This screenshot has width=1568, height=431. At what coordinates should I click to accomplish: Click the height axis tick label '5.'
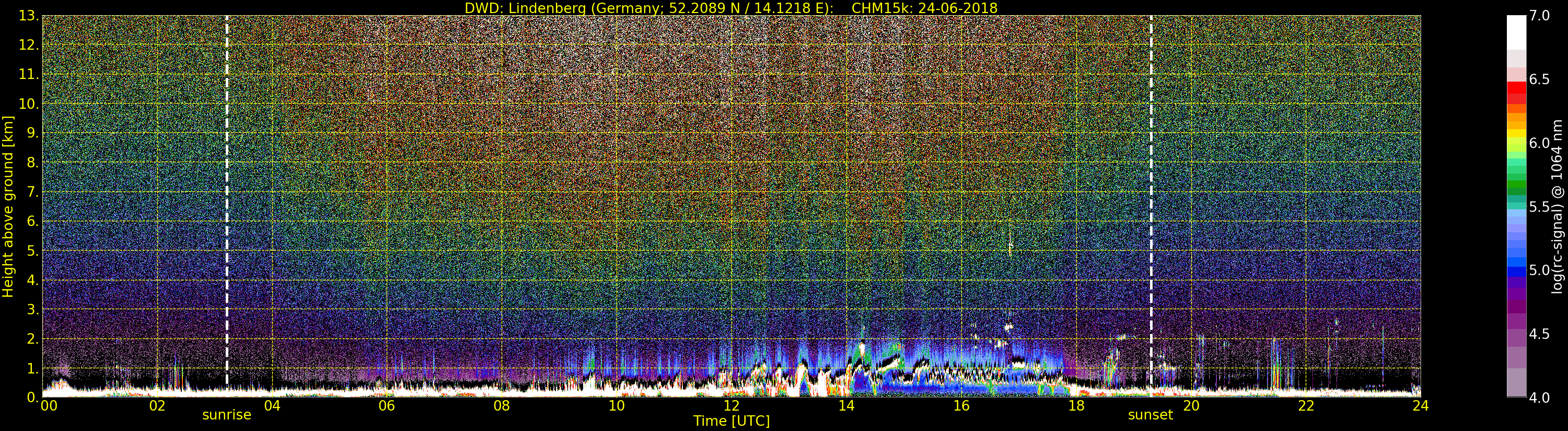[32, 251]
